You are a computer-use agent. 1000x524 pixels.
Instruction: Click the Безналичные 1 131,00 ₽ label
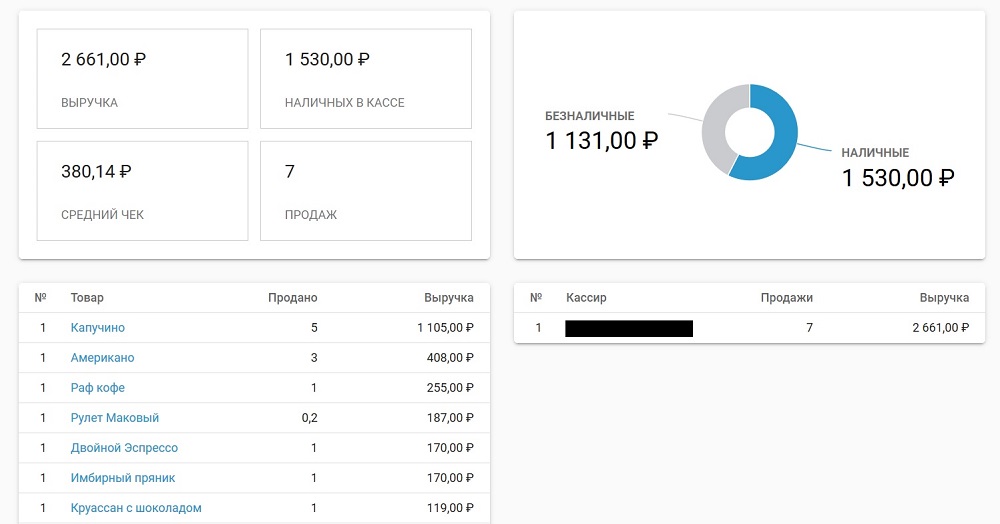pyautogui.click(x=601, y=132)
